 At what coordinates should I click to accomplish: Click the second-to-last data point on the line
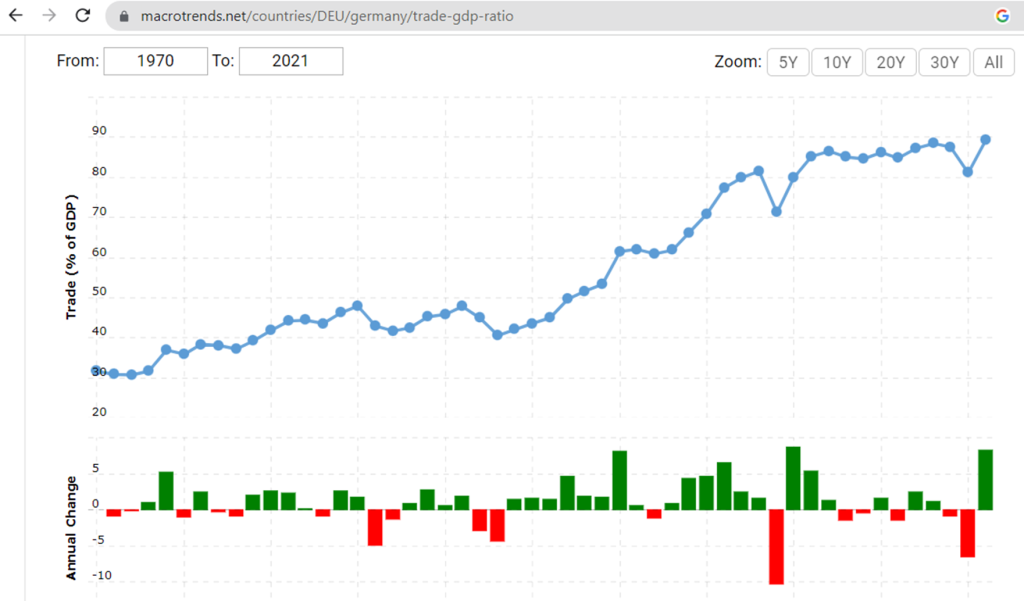click(x=968, y=172)
